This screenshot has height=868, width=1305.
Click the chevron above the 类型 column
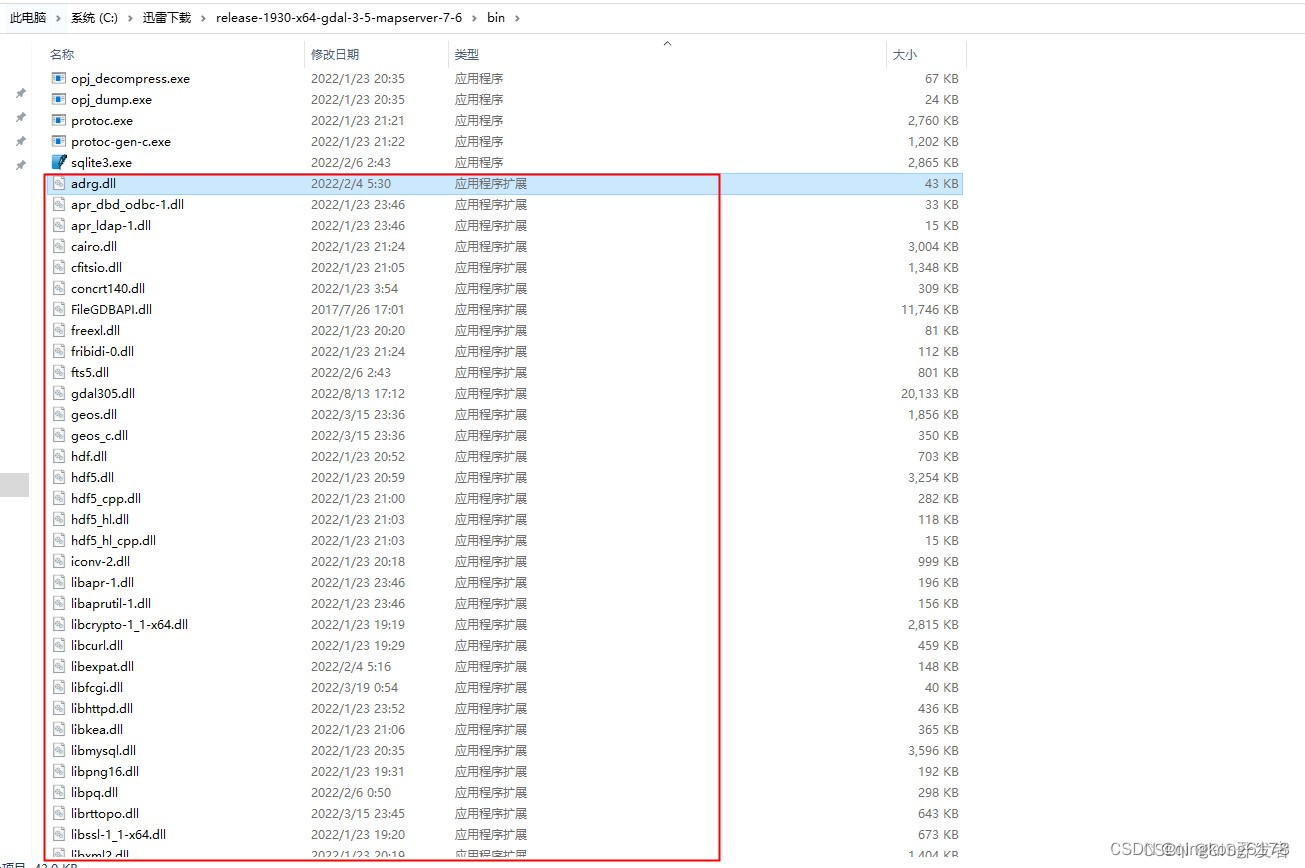point(666,44)
